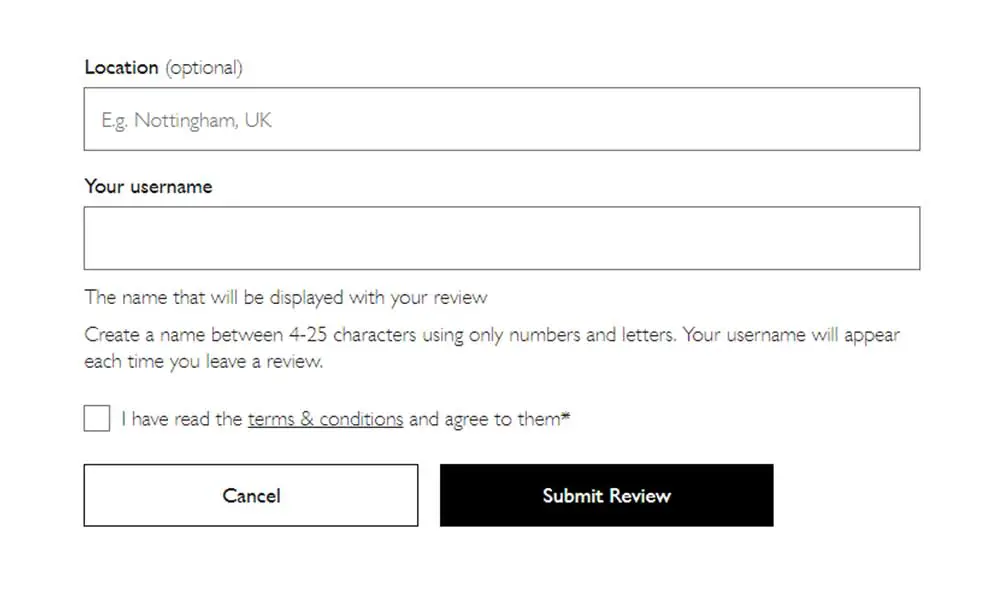Click the 'numbers and letters' phrase in hint
This screenshot has width=1000, height=600.
pos(591,335)
